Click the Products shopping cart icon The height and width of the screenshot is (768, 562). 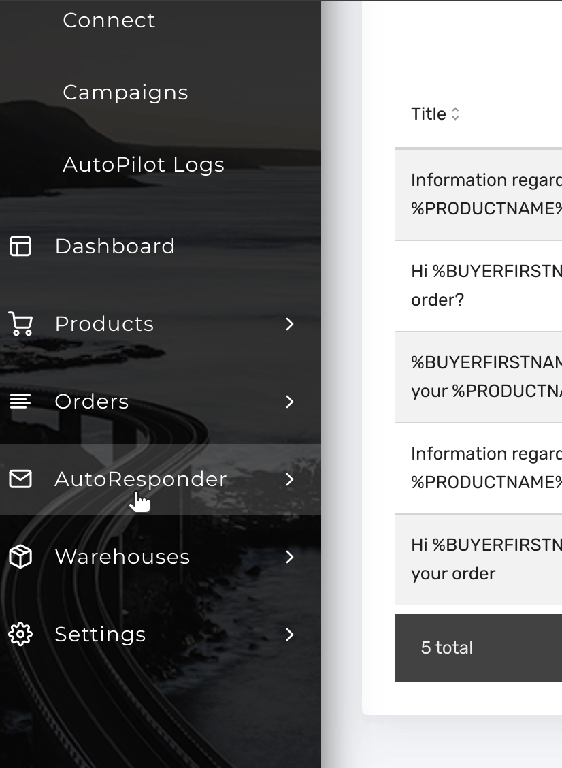tap(21, 324)
